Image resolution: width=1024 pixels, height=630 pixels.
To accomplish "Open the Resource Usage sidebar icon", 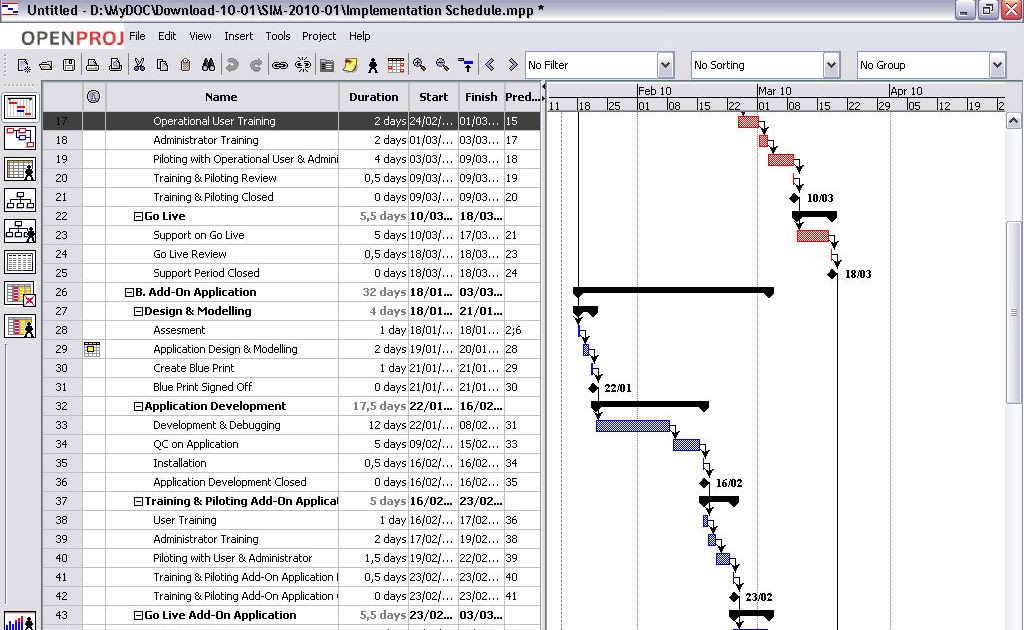I will [x=20, y=325].
